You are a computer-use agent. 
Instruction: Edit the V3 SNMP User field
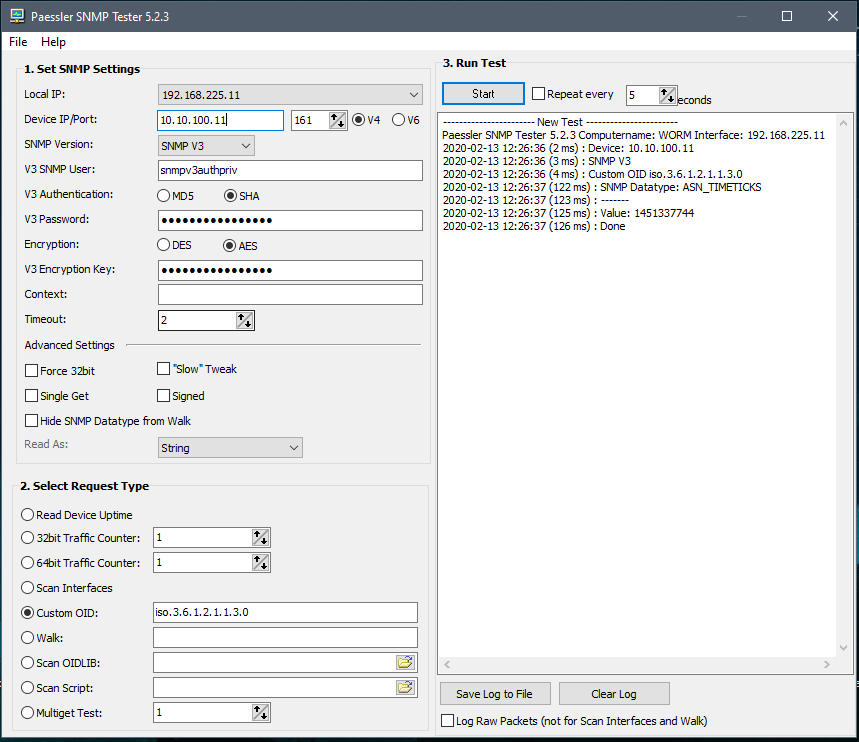pos(290,170)
